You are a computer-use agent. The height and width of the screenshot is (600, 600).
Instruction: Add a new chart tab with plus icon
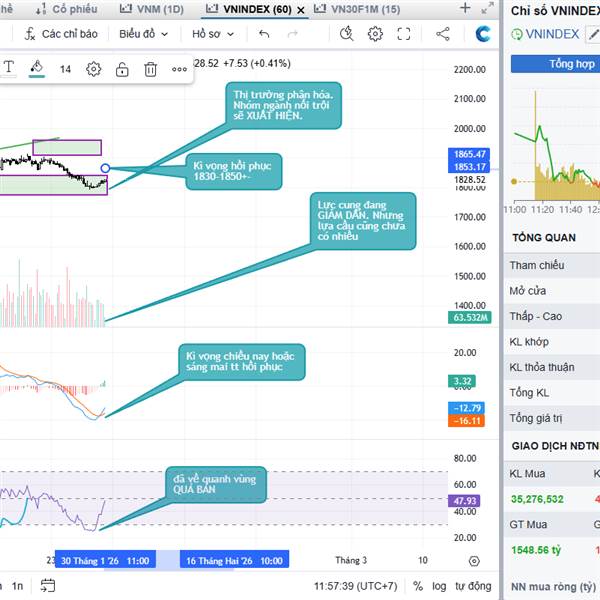[465, 8]
